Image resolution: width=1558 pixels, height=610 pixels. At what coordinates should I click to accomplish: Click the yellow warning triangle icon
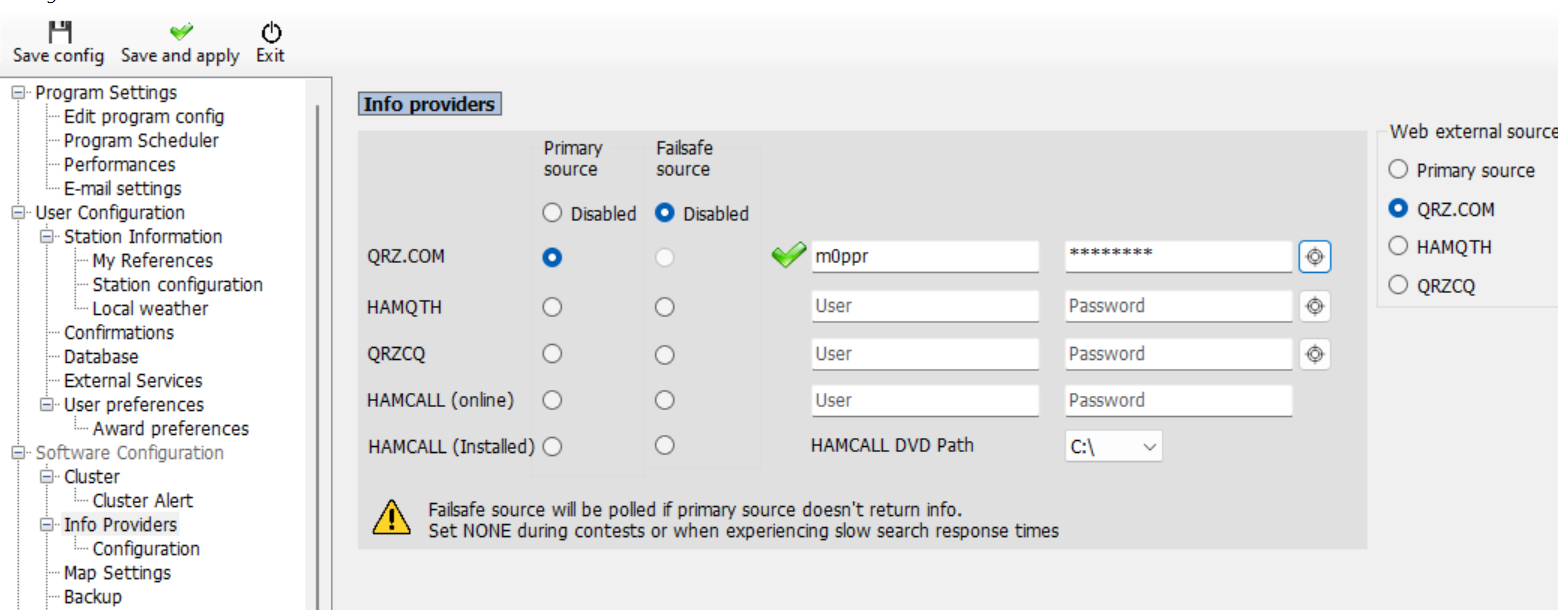click(392, 516)
